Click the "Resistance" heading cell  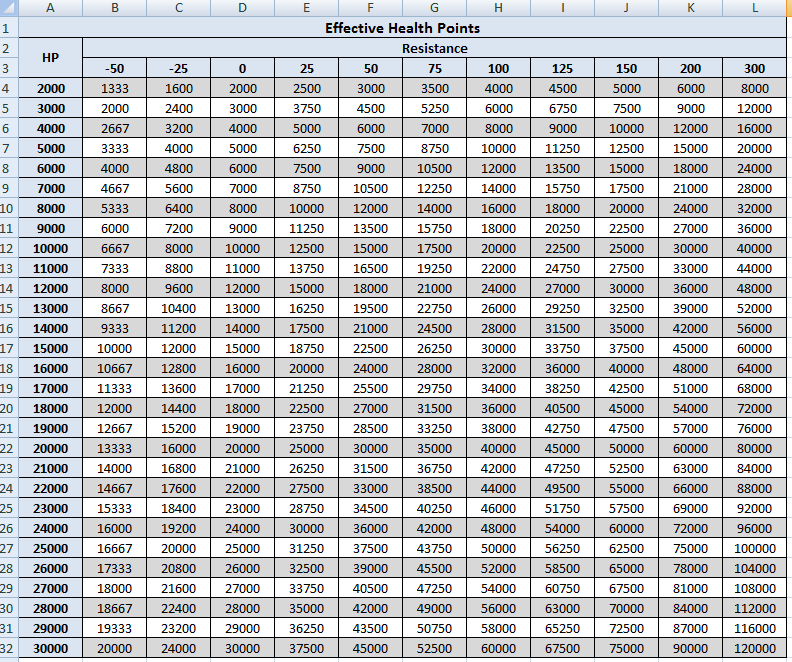[x=434, y=48]
